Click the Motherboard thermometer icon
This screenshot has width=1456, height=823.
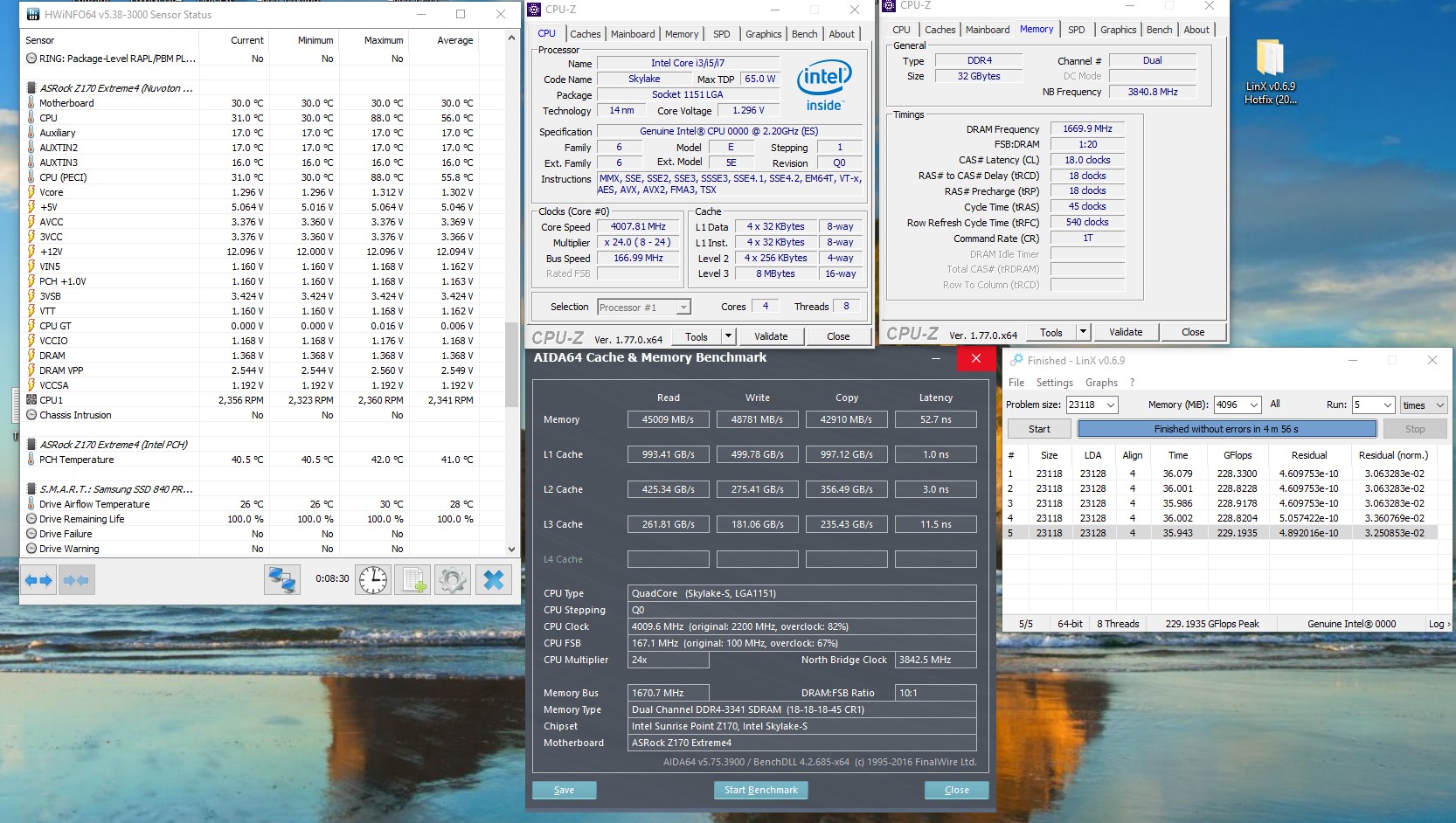(31, 103)
